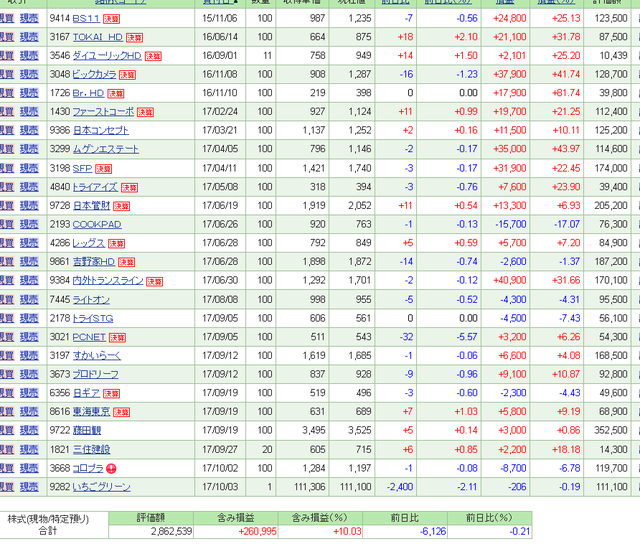The height and width of the screenshot is (544, 640).
Task: Open the SFP stock link
Action: [x=82, y=168]
